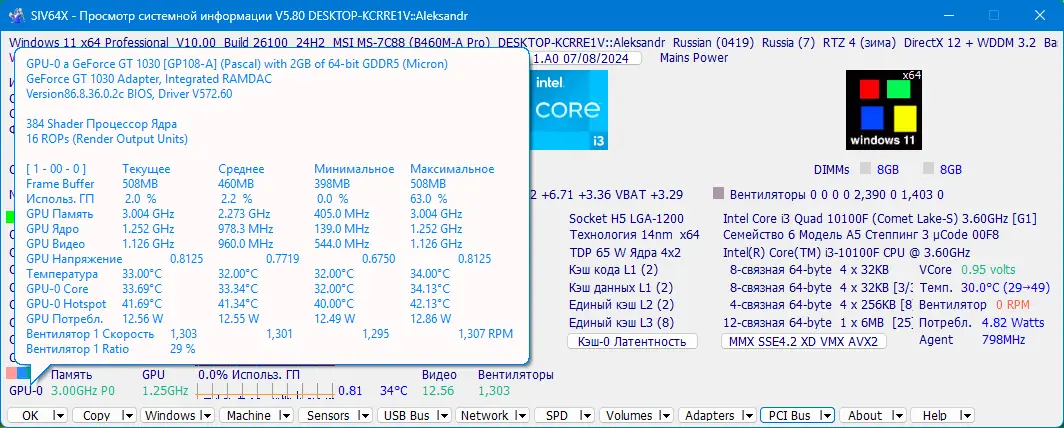Click the OK button label
This screenshot has width=1064, height=428.
point(31,415)
